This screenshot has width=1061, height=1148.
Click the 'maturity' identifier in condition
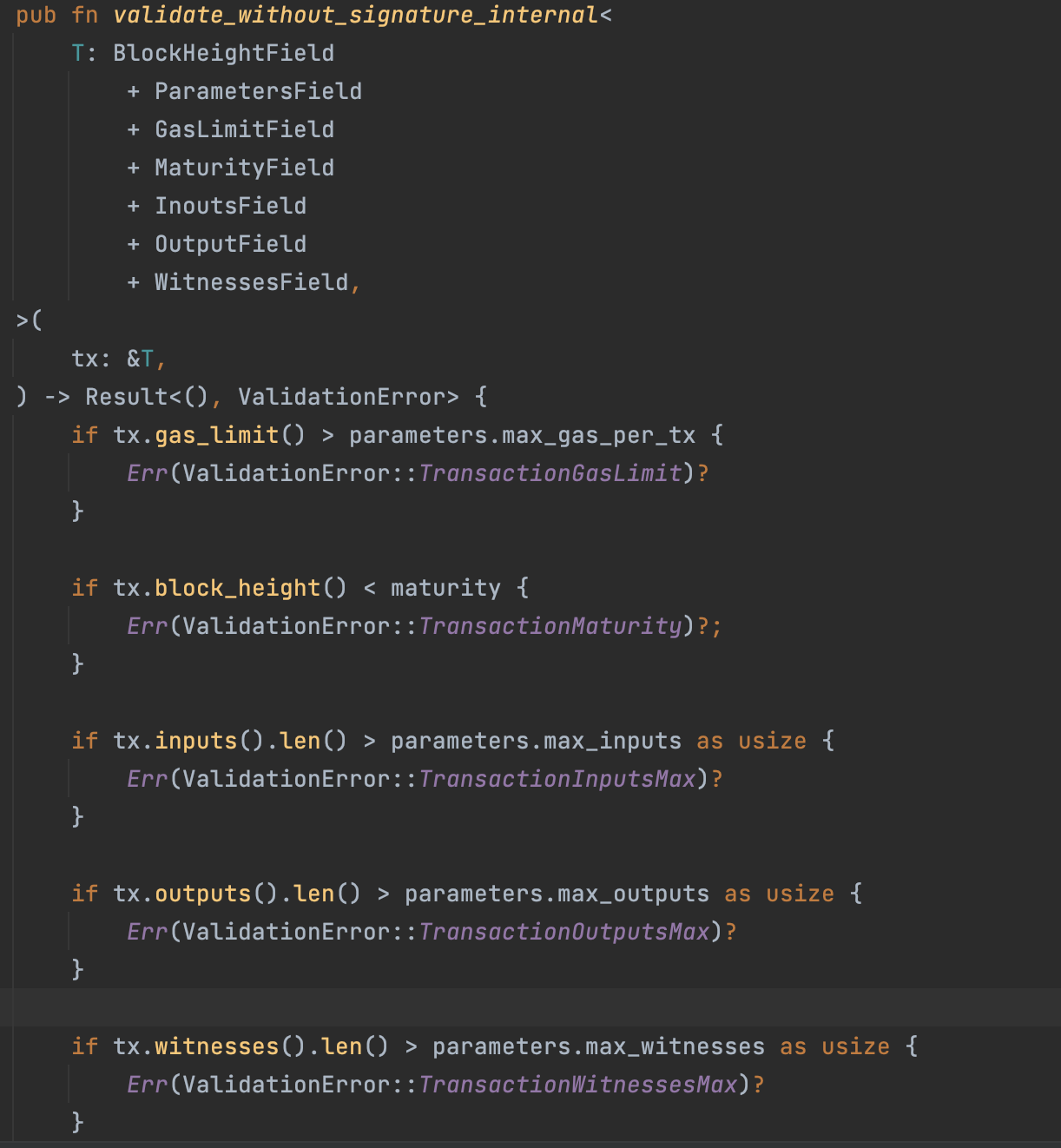(x=446, y=588)
